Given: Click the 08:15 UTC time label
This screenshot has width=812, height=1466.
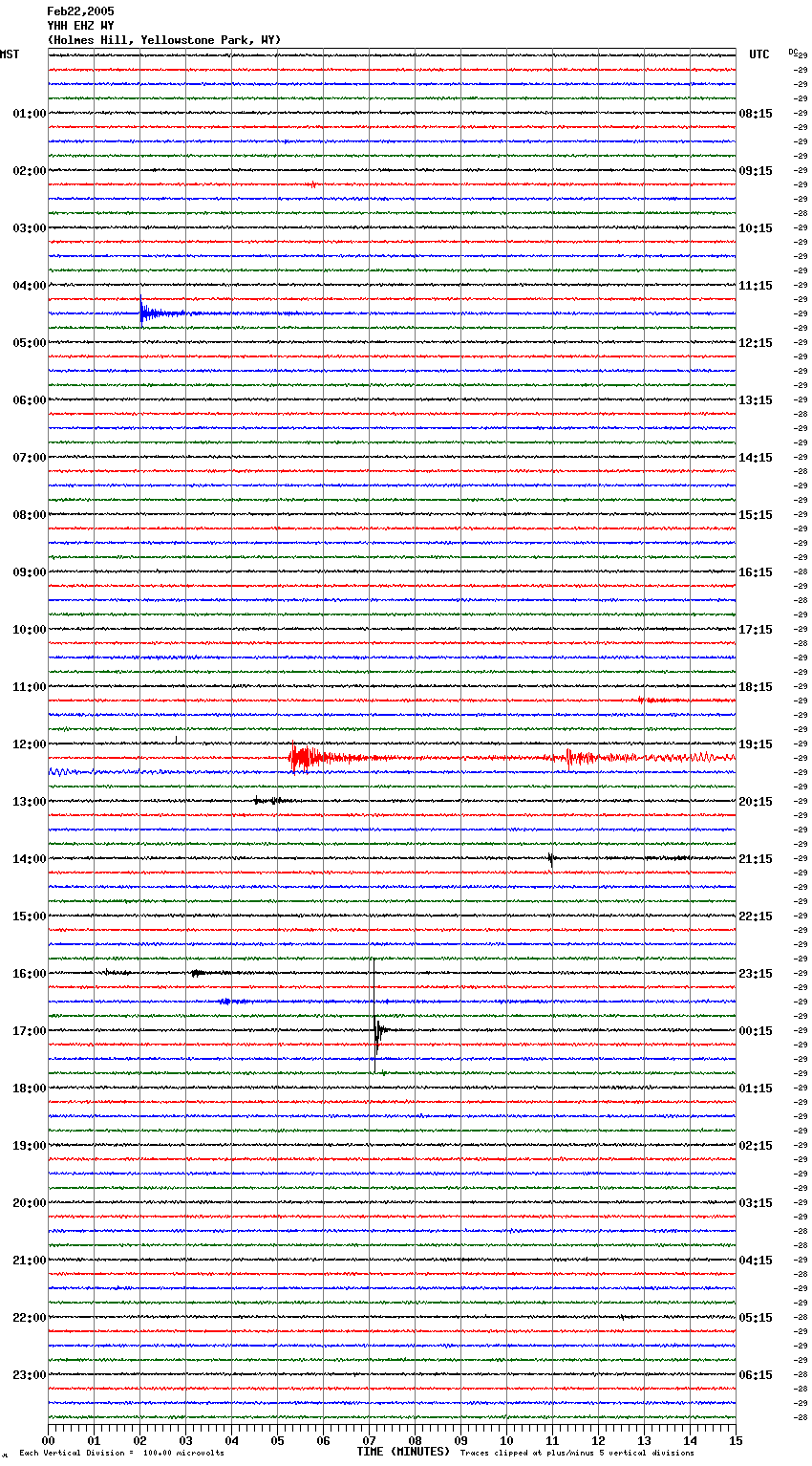Looking at the screenshot, I should point(756,114).
